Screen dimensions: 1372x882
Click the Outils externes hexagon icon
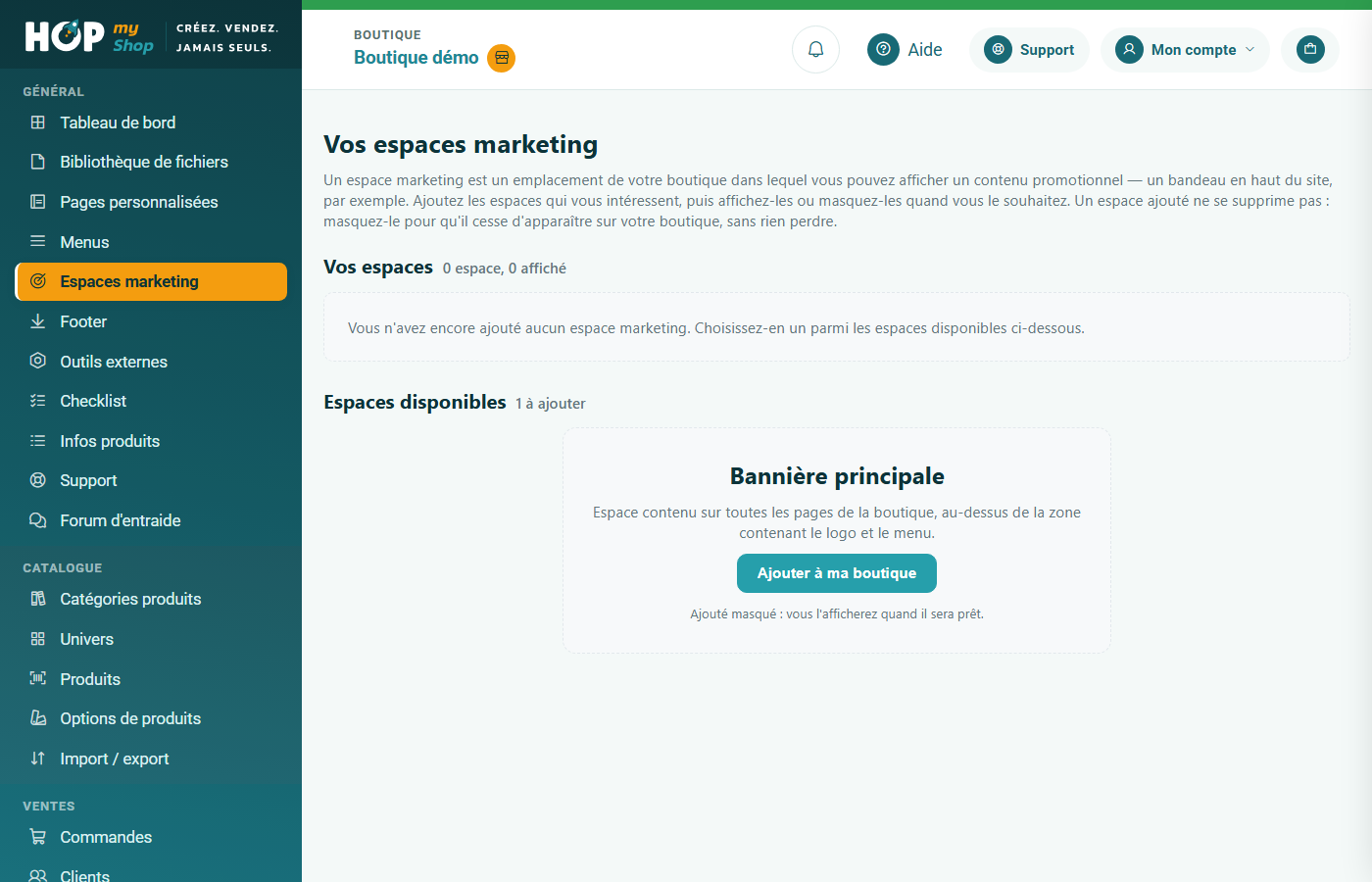pos(38,361)
